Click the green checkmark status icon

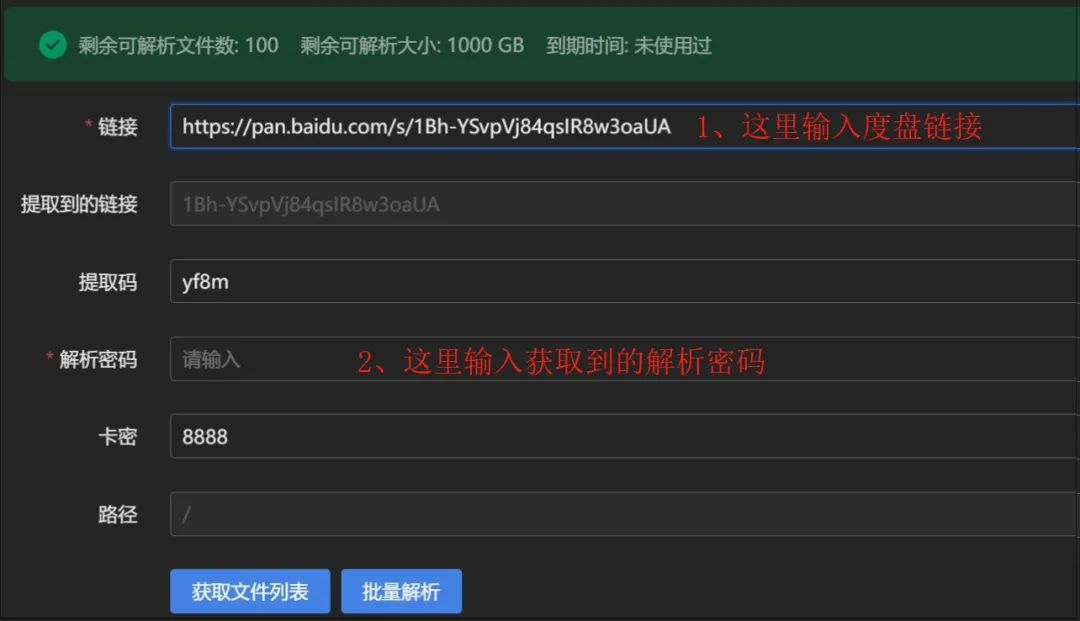point(52,45)
